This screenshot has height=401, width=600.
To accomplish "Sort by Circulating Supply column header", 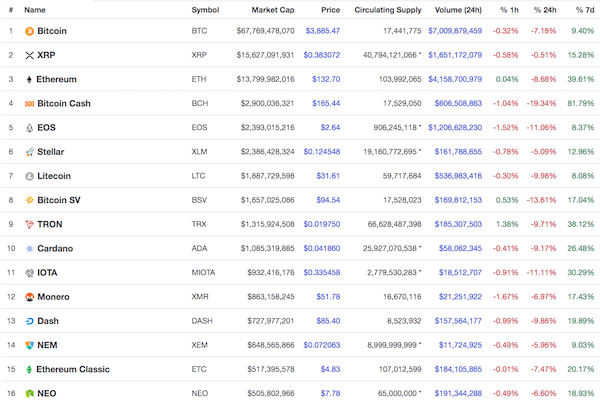I will [x=388, y=10].
